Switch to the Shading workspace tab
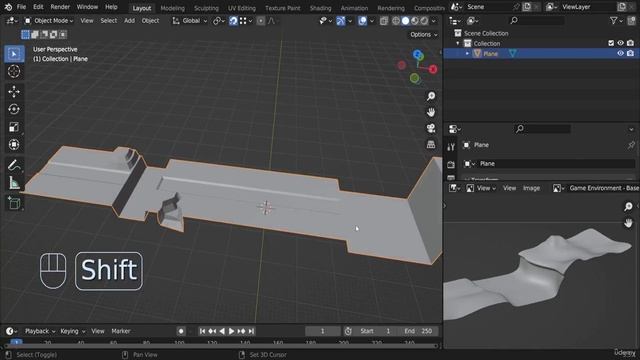Image resolution: width=640 pixels, height=360 pixels. (320, 8)
